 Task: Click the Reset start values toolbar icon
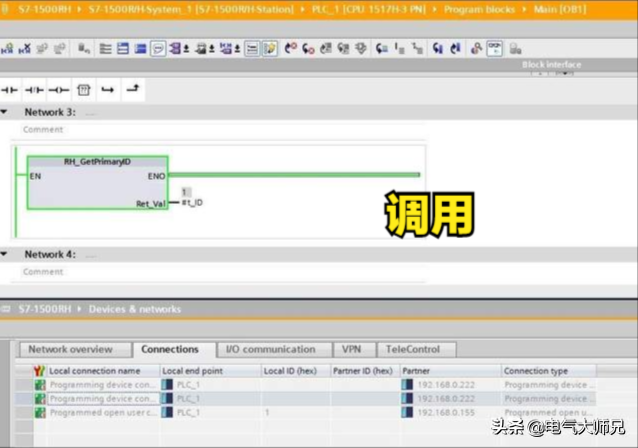point(84,49)
